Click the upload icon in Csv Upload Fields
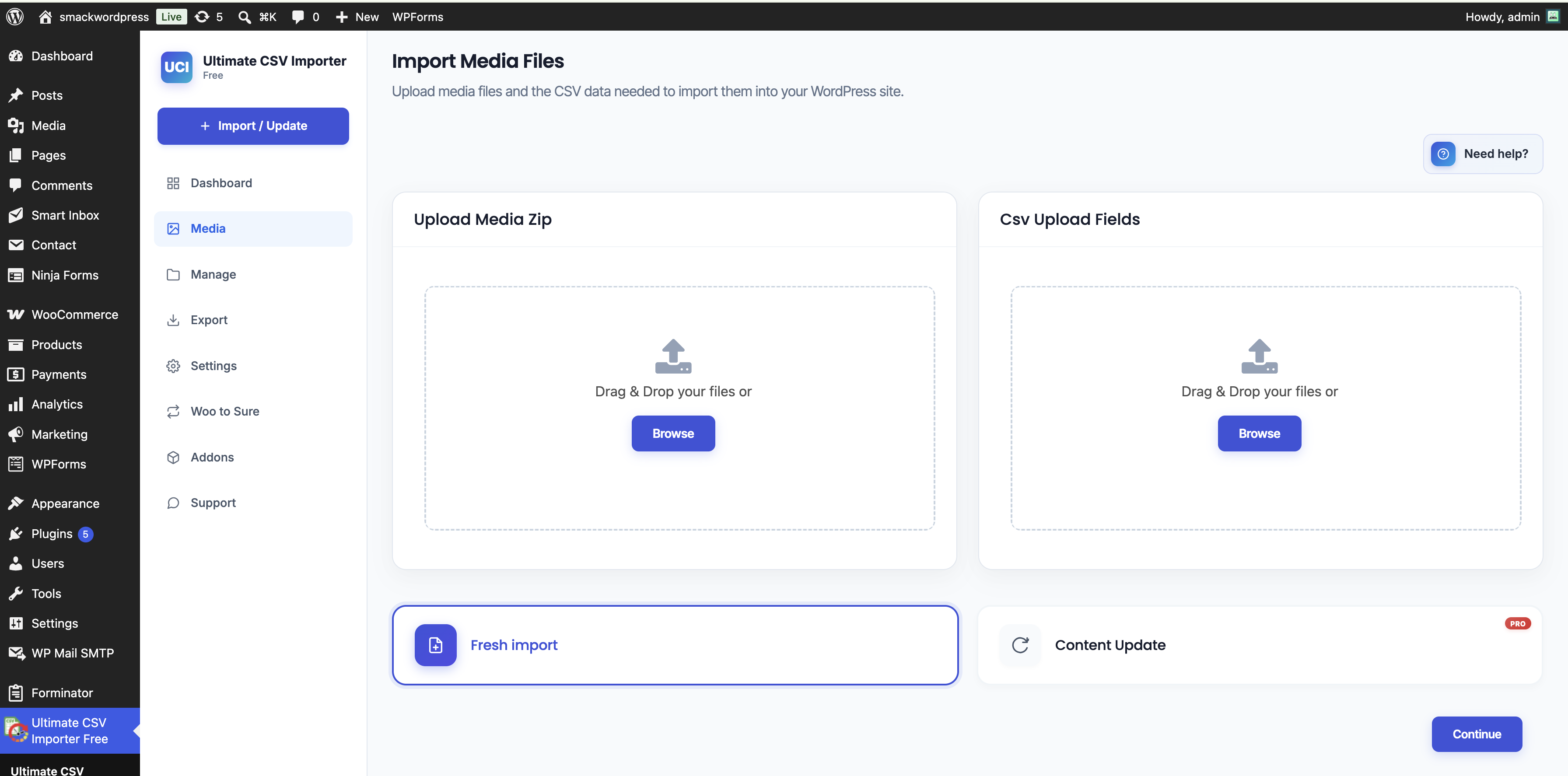1568x776 pixels. click(1260, 356)
